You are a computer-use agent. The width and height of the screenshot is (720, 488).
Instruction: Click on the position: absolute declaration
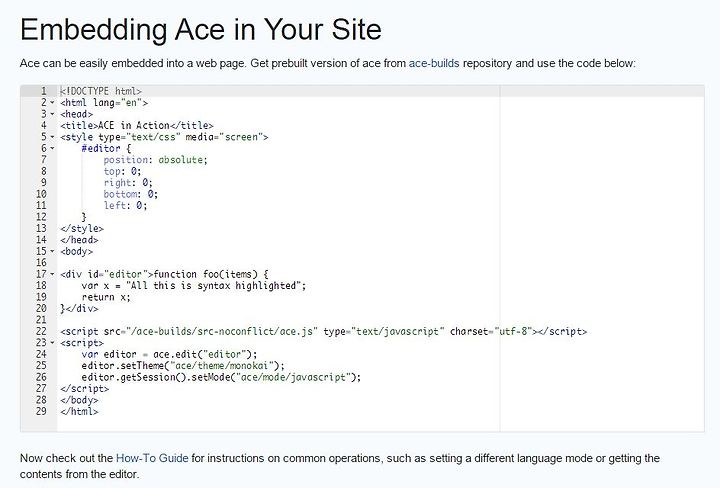pyautogui.click(x=156, y=160)
